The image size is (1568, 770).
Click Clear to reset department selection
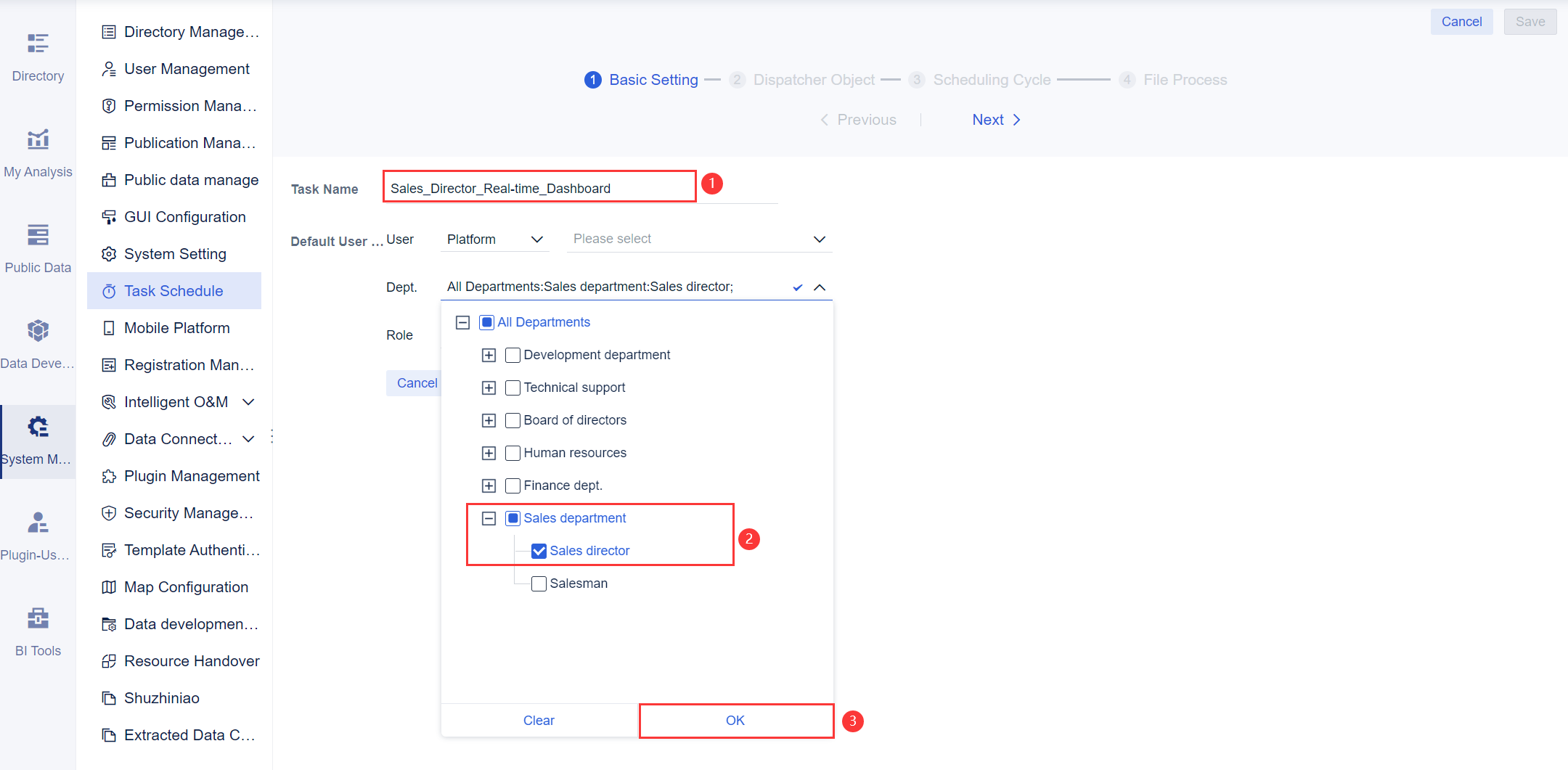[x=538, y=720]
